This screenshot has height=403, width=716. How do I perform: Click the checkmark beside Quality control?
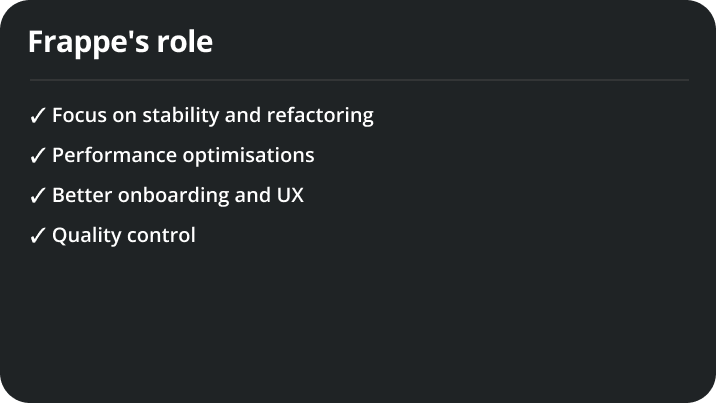(37, 237)
